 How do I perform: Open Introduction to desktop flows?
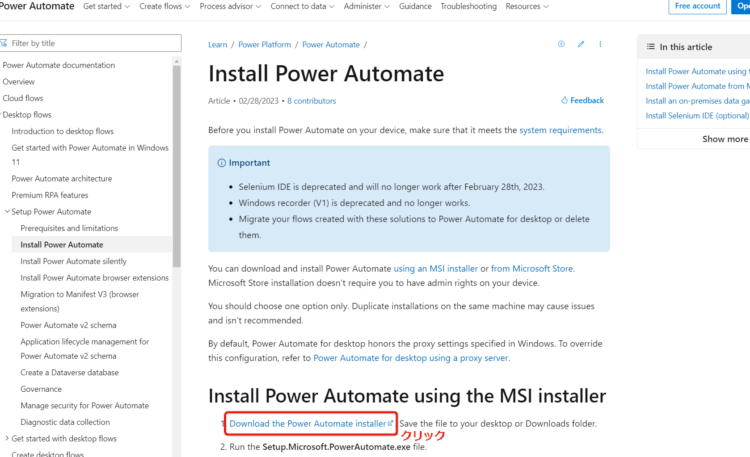coord(63,131)
